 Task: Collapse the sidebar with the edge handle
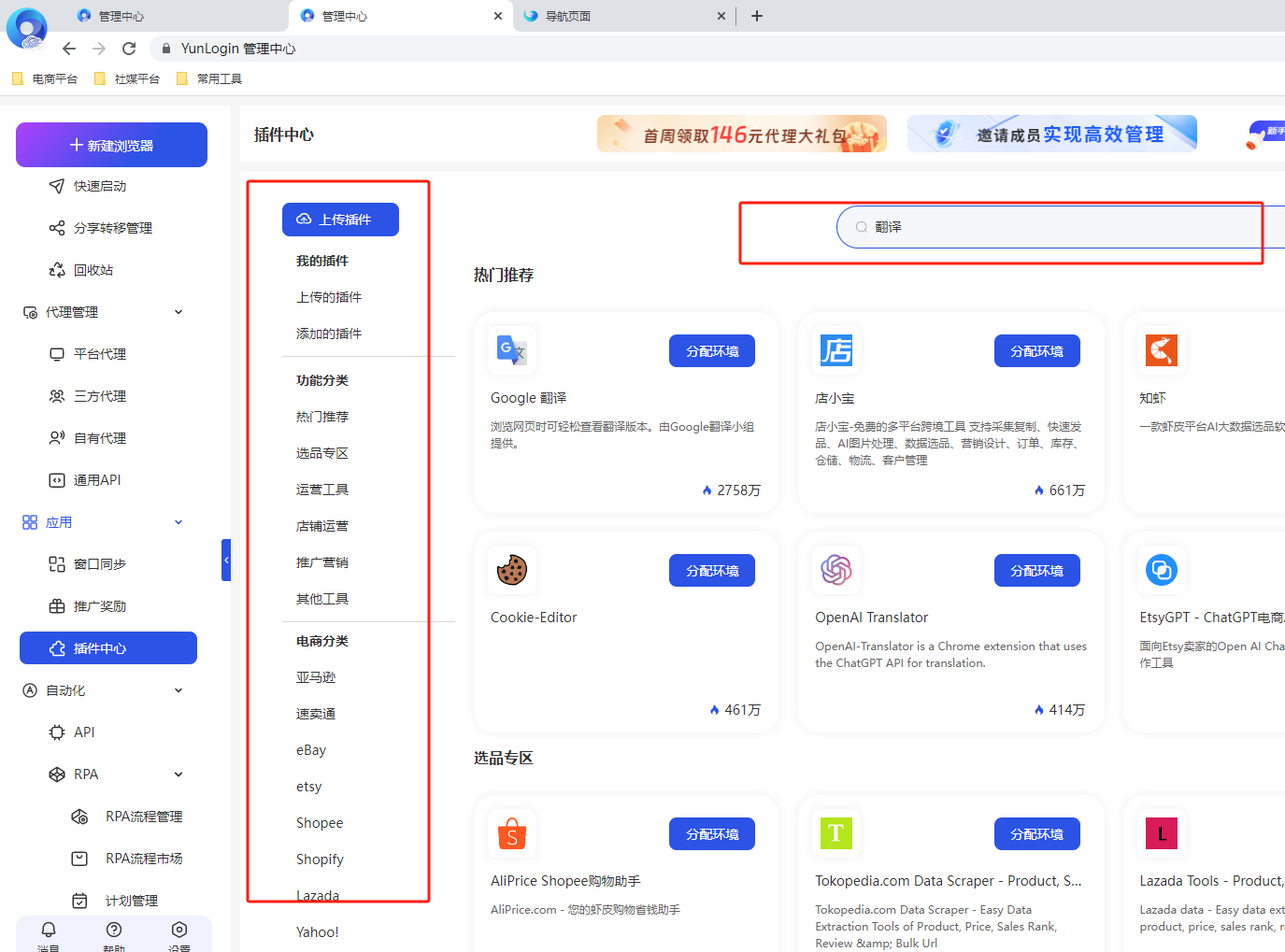point(226,560)
